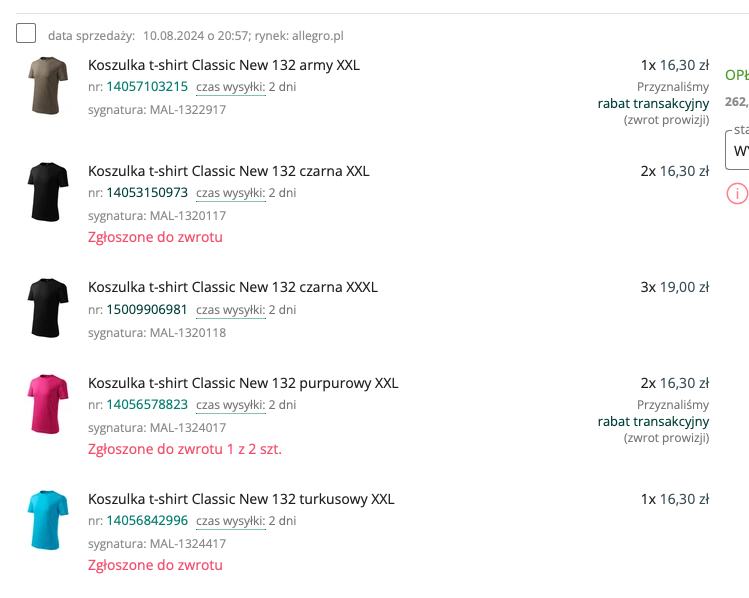Click the black XXXL t-shirt image
Viewport: 749px width, 598px height.
click(47, 307)
